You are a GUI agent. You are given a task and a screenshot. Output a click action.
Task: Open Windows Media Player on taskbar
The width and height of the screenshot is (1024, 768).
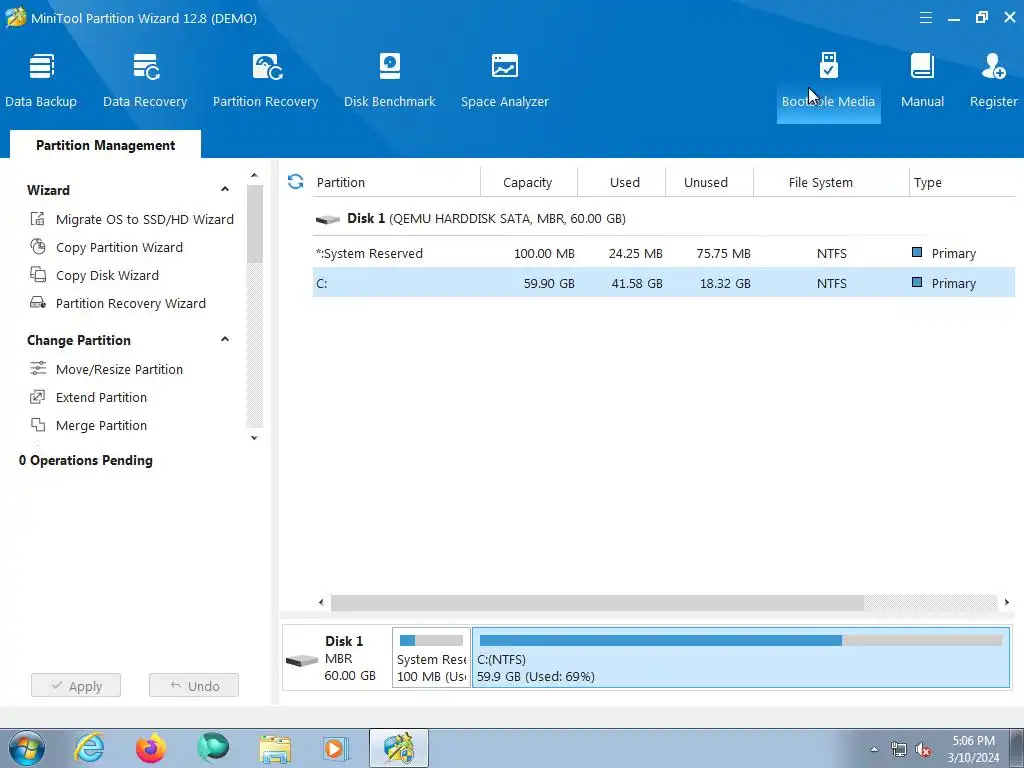pos(336,748)
